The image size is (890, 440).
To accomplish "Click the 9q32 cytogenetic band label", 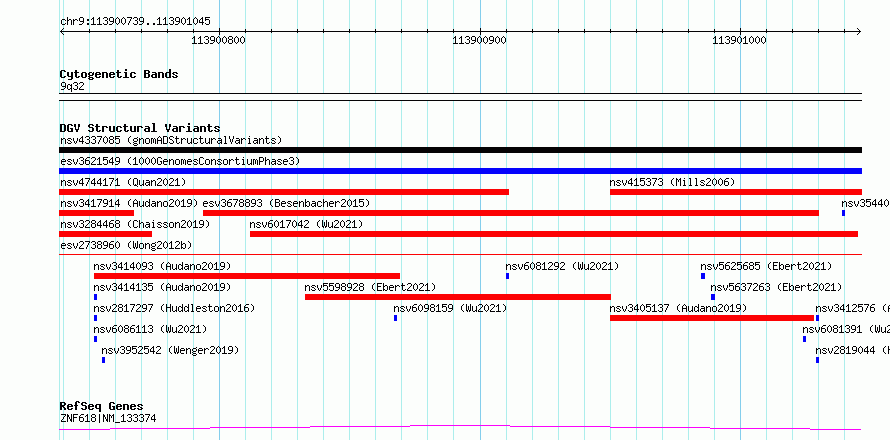I will coord(72,86).
